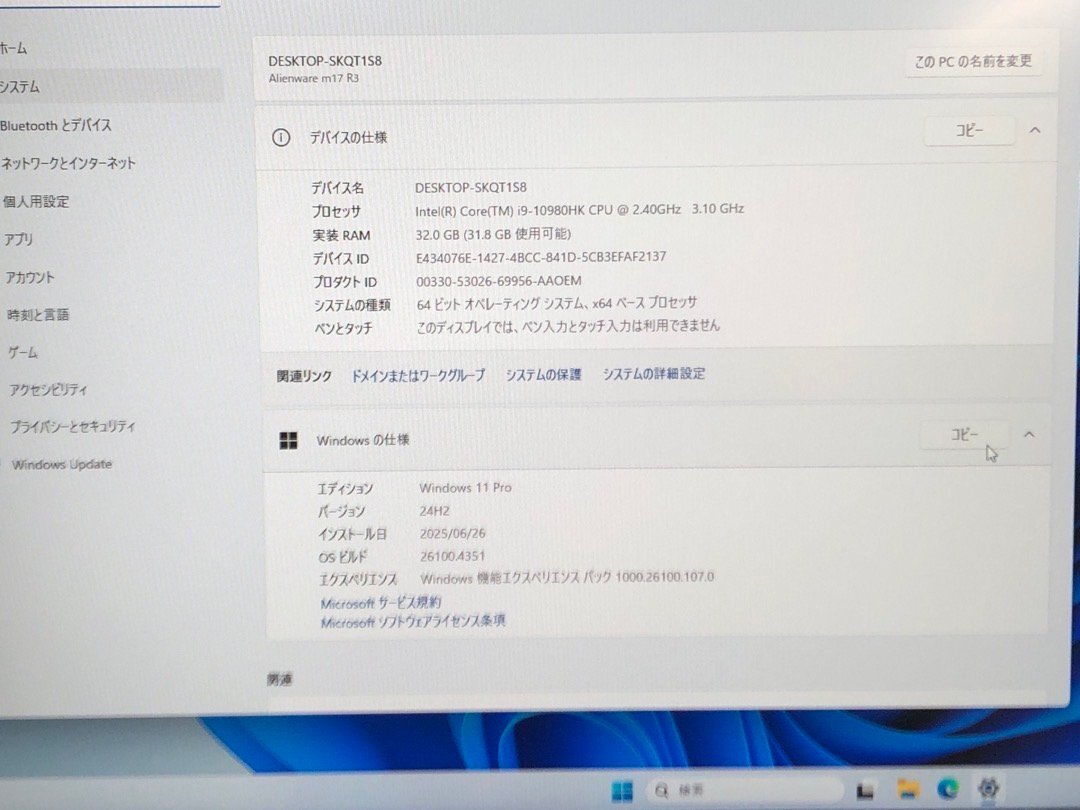Open Windows Update in the sidebar

[62, 464]
